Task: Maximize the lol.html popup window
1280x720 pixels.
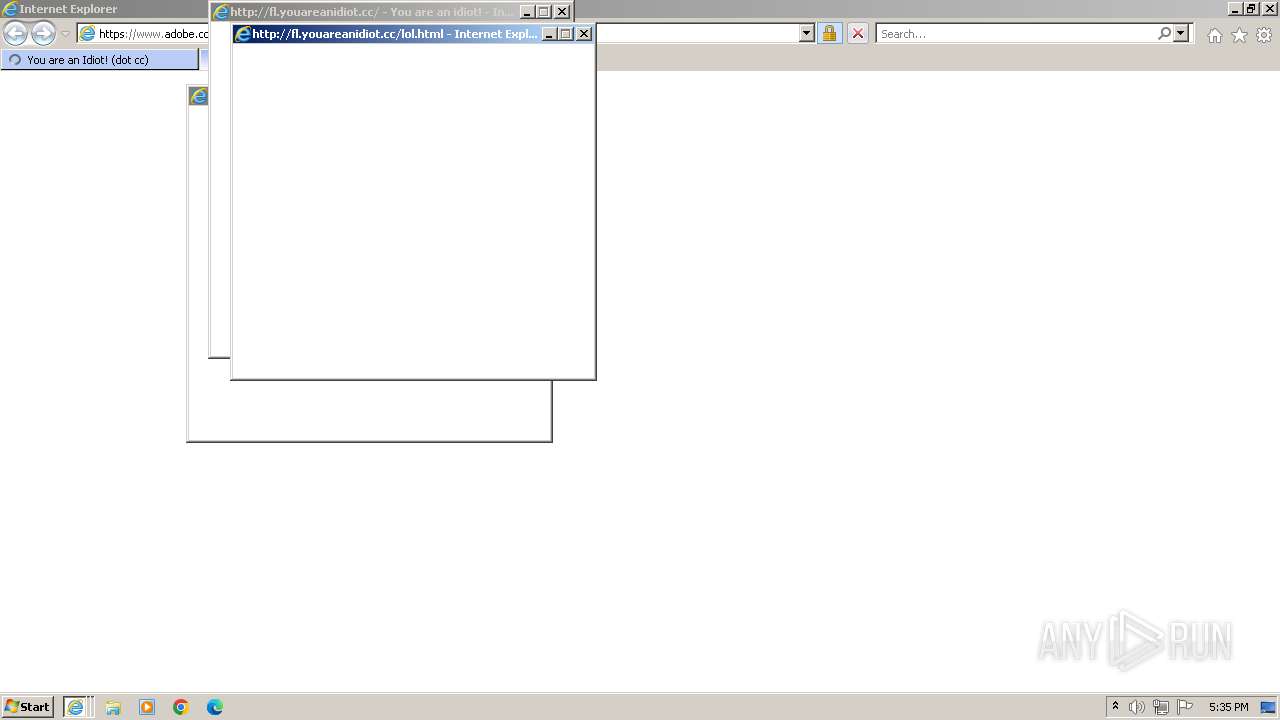Action: point(566,34)
